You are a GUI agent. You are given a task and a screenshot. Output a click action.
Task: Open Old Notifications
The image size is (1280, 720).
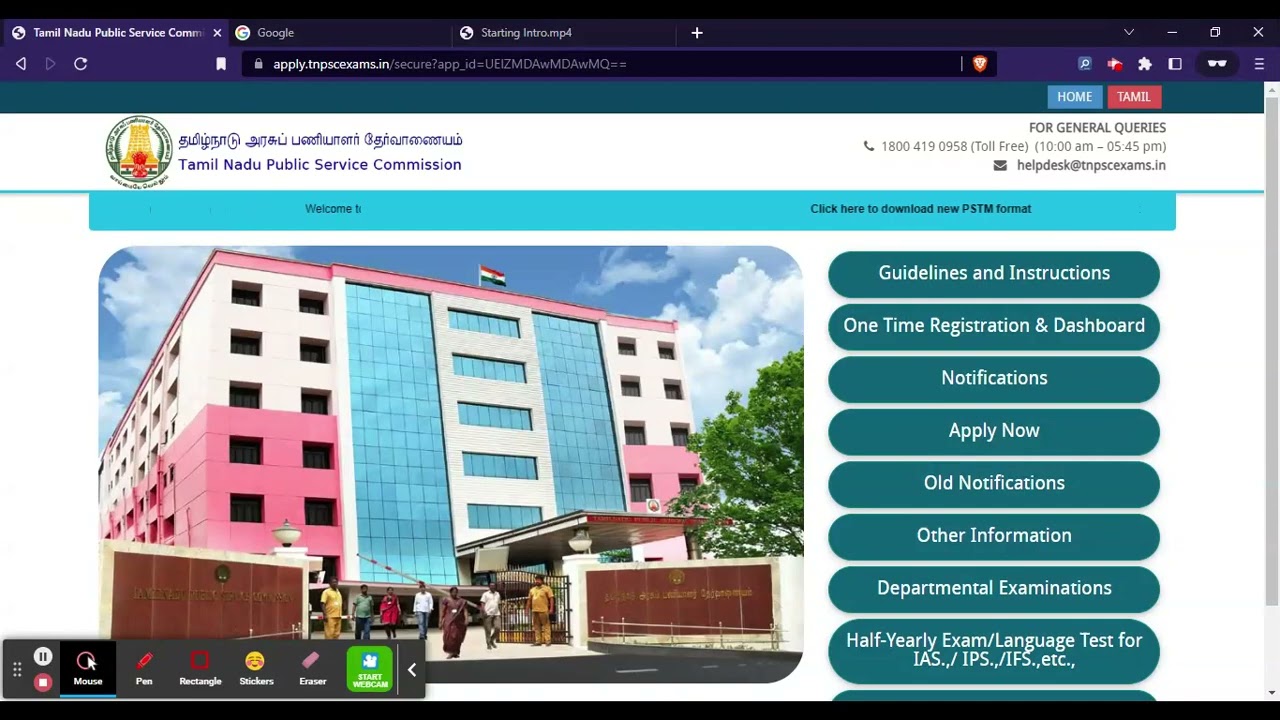pos(994,483)
